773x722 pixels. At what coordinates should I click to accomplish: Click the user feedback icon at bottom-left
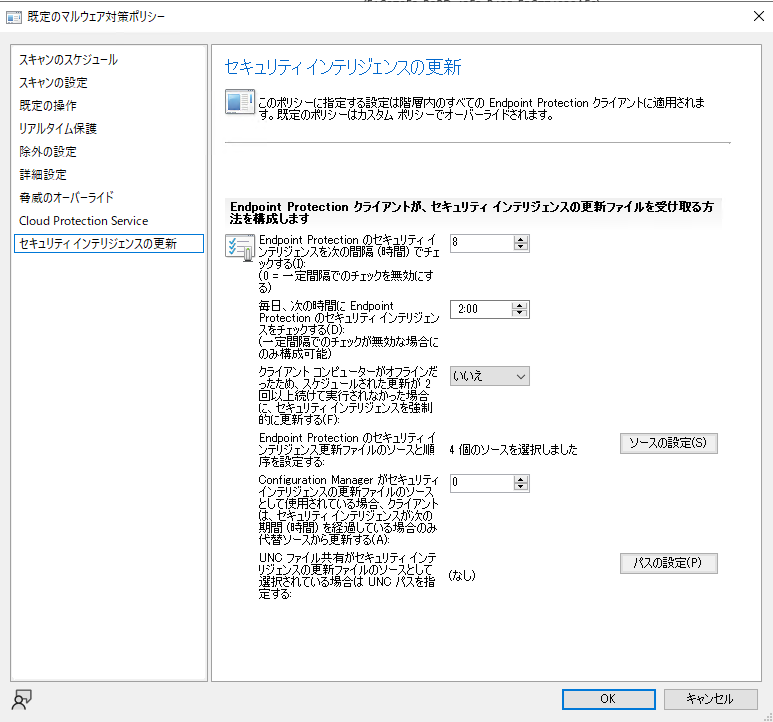[x=22, y=698]
